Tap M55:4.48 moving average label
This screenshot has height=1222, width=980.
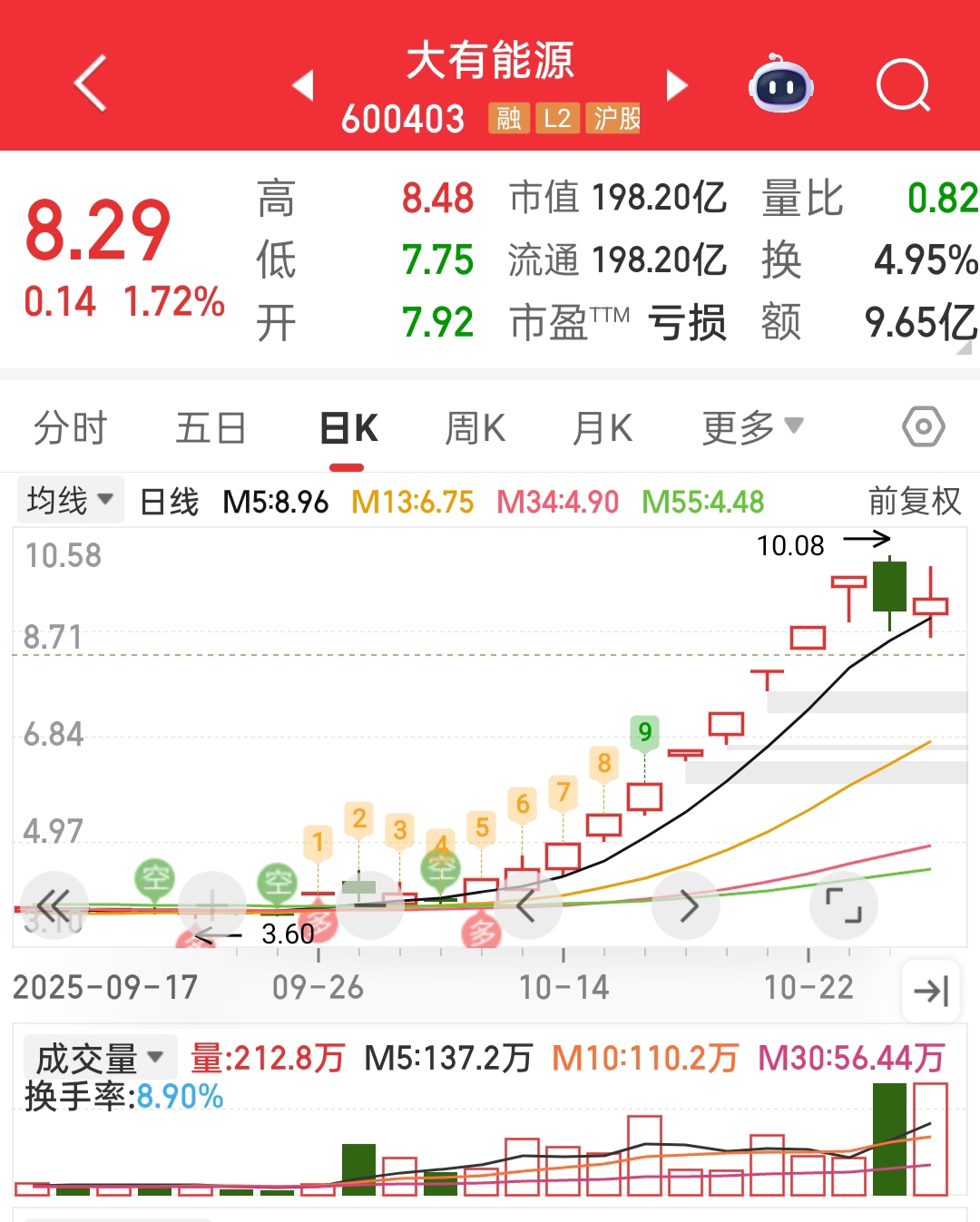point(703,502)
